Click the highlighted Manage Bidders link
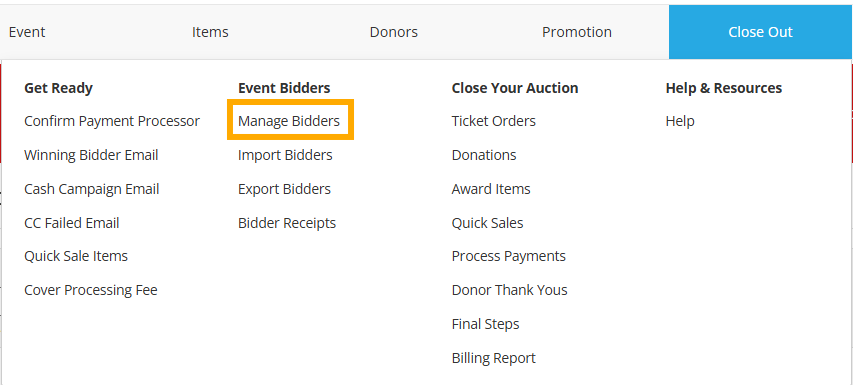 click(289, 121)
